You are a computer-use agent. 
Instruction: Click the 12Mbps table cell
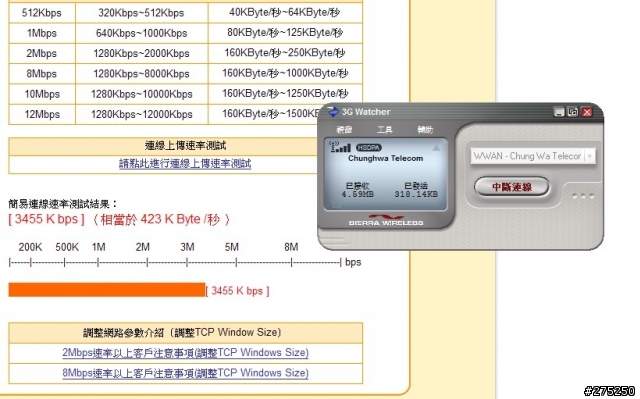(42, 114)
